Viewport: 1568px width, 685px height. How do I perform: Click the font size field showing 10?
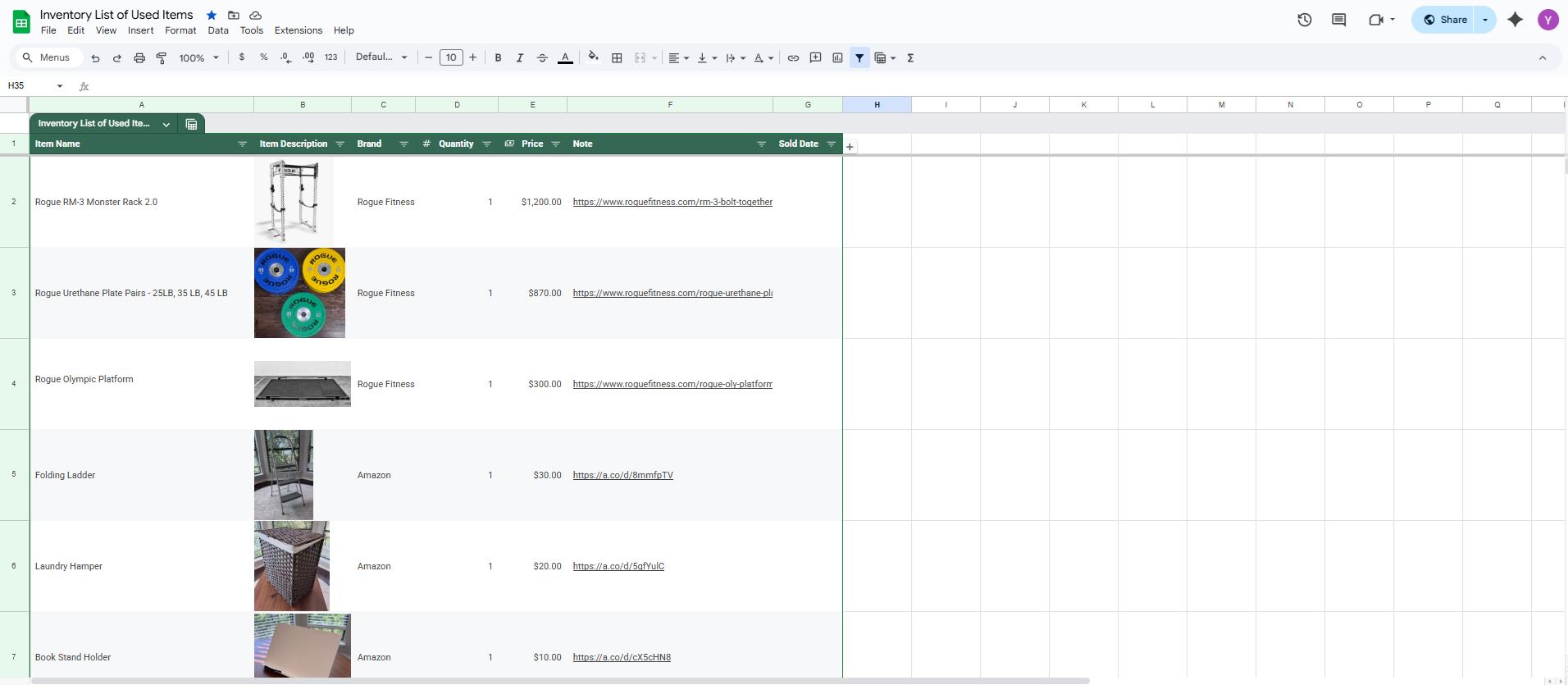(451, 57)
